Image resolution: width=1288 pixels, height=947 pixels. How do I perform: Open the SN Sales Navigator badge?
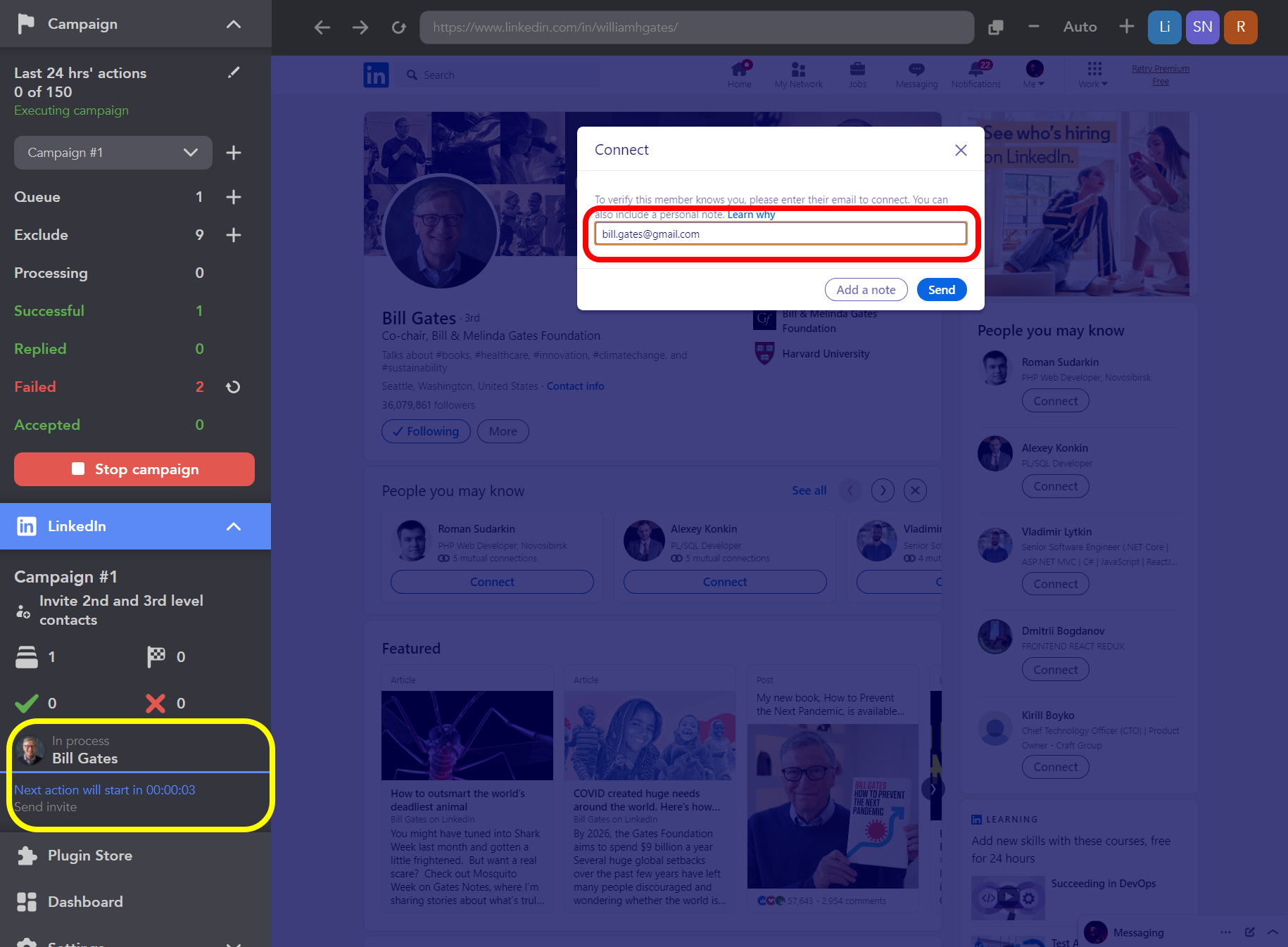(1203, 27)
